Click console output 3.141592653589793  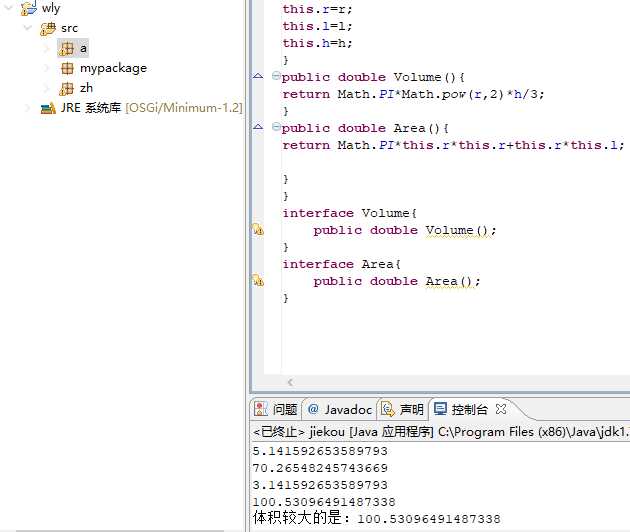pyautogui.click(x=320, y=485)
